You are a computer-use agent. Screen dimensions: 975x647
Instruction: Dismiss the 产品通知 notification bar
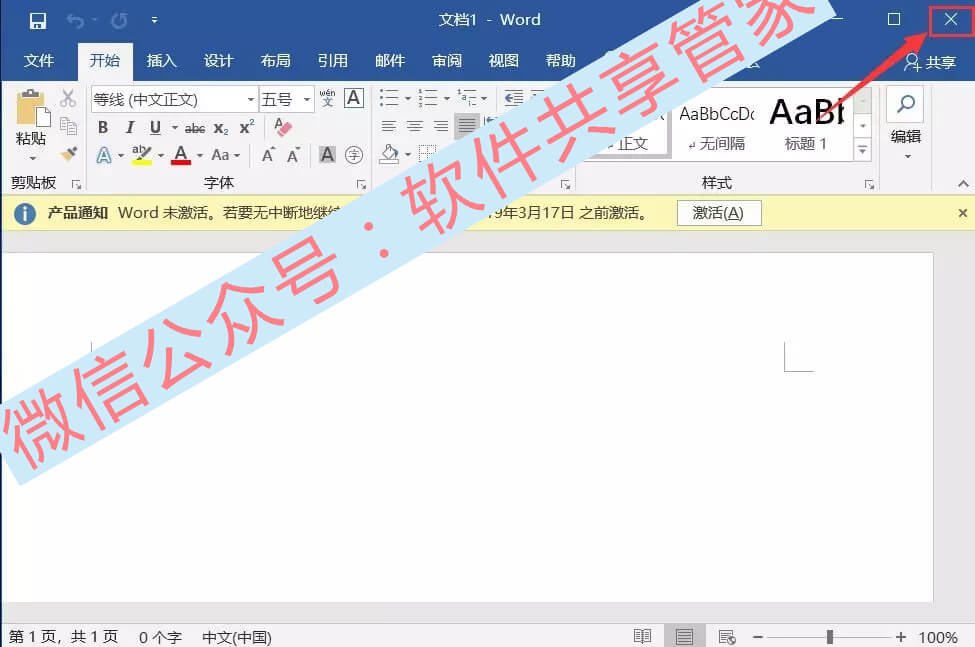[963, 213]
